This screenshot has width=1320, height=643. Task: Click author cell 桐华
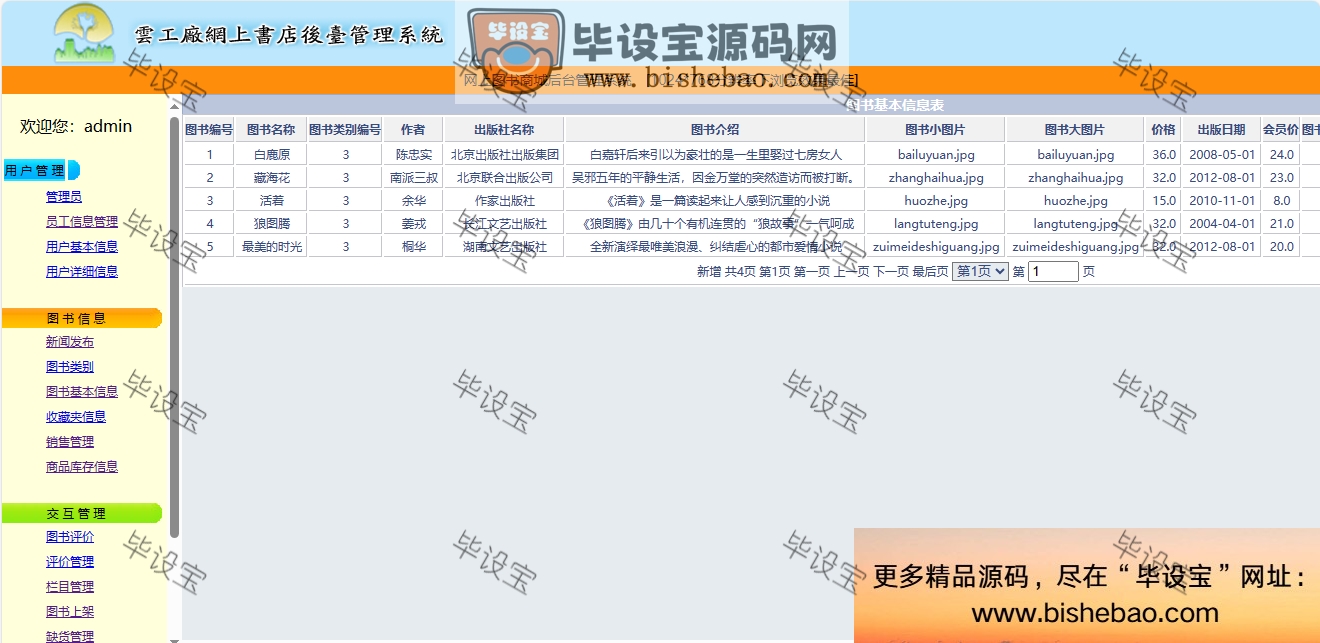pyautogui.click(x=413, y=247)
